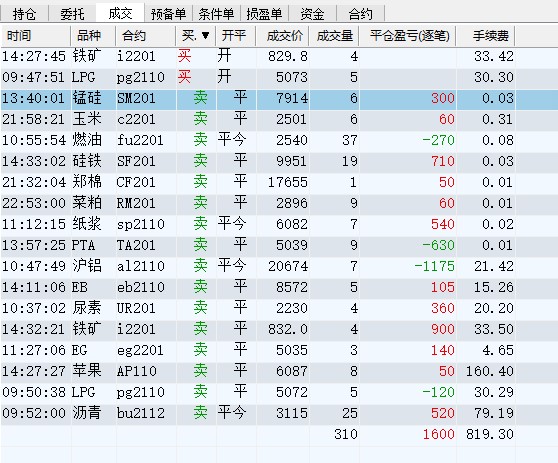Click the 成交量 column header
This screenshot has width=558, height=463.
(x=334, y=36)
